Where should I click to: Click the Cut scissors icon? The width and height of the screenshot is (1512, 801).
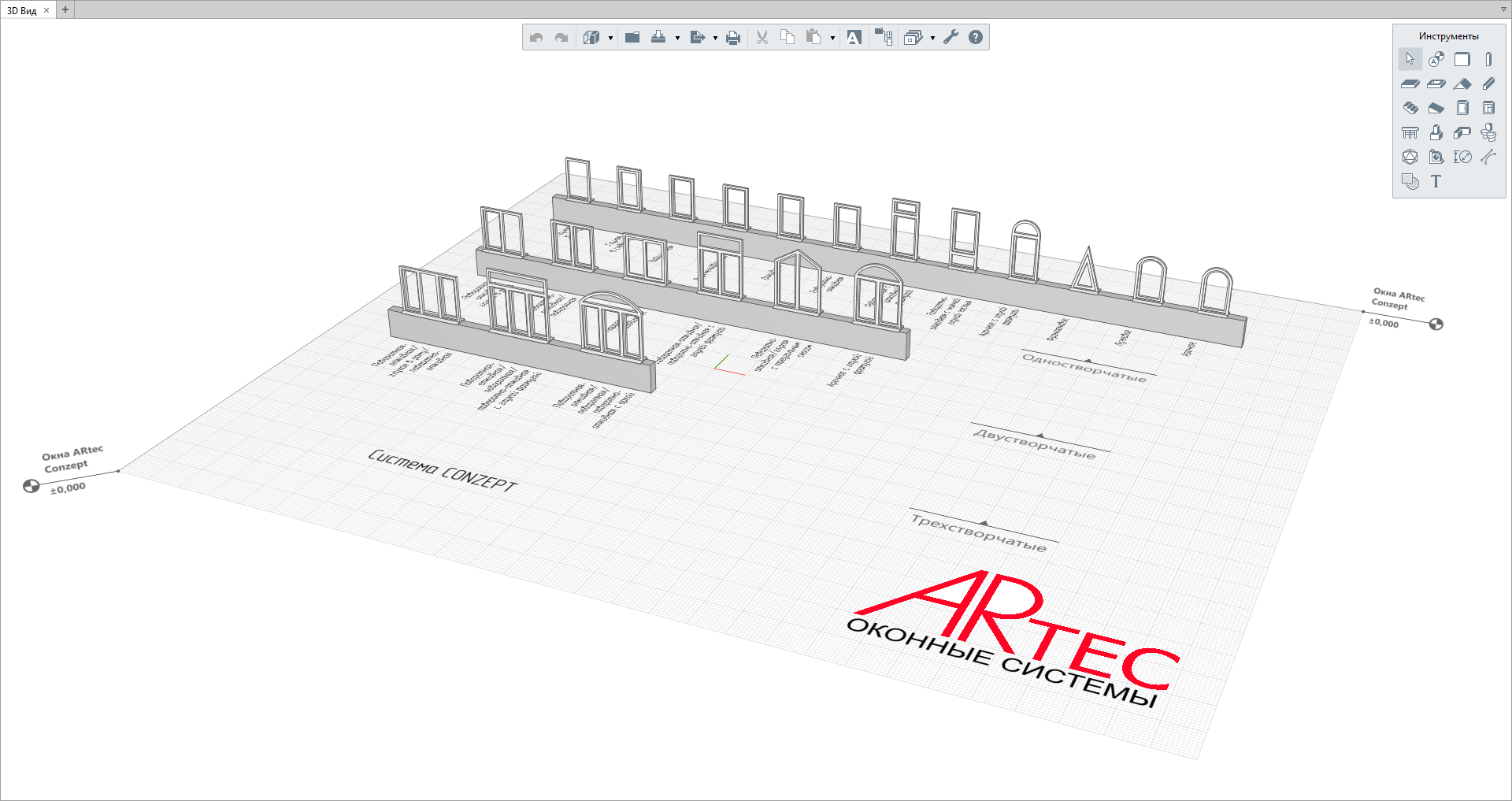point(762,37)
